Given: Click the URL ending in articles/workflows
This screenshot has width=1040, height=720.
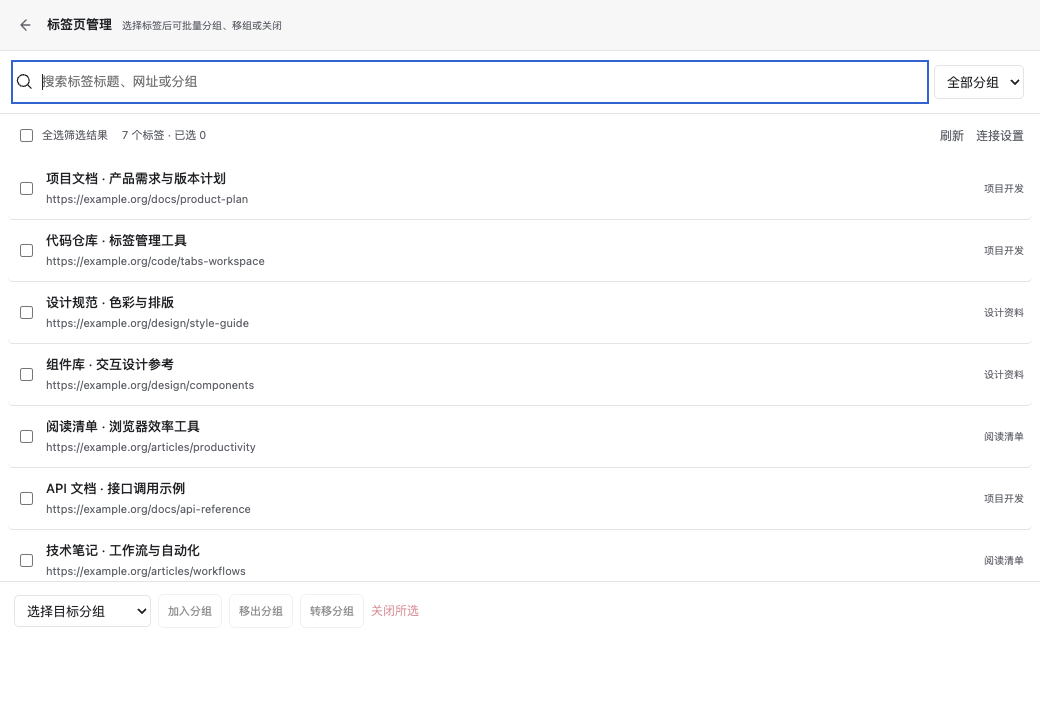Looking at the screenshot, I should click(x=146, y=571).
